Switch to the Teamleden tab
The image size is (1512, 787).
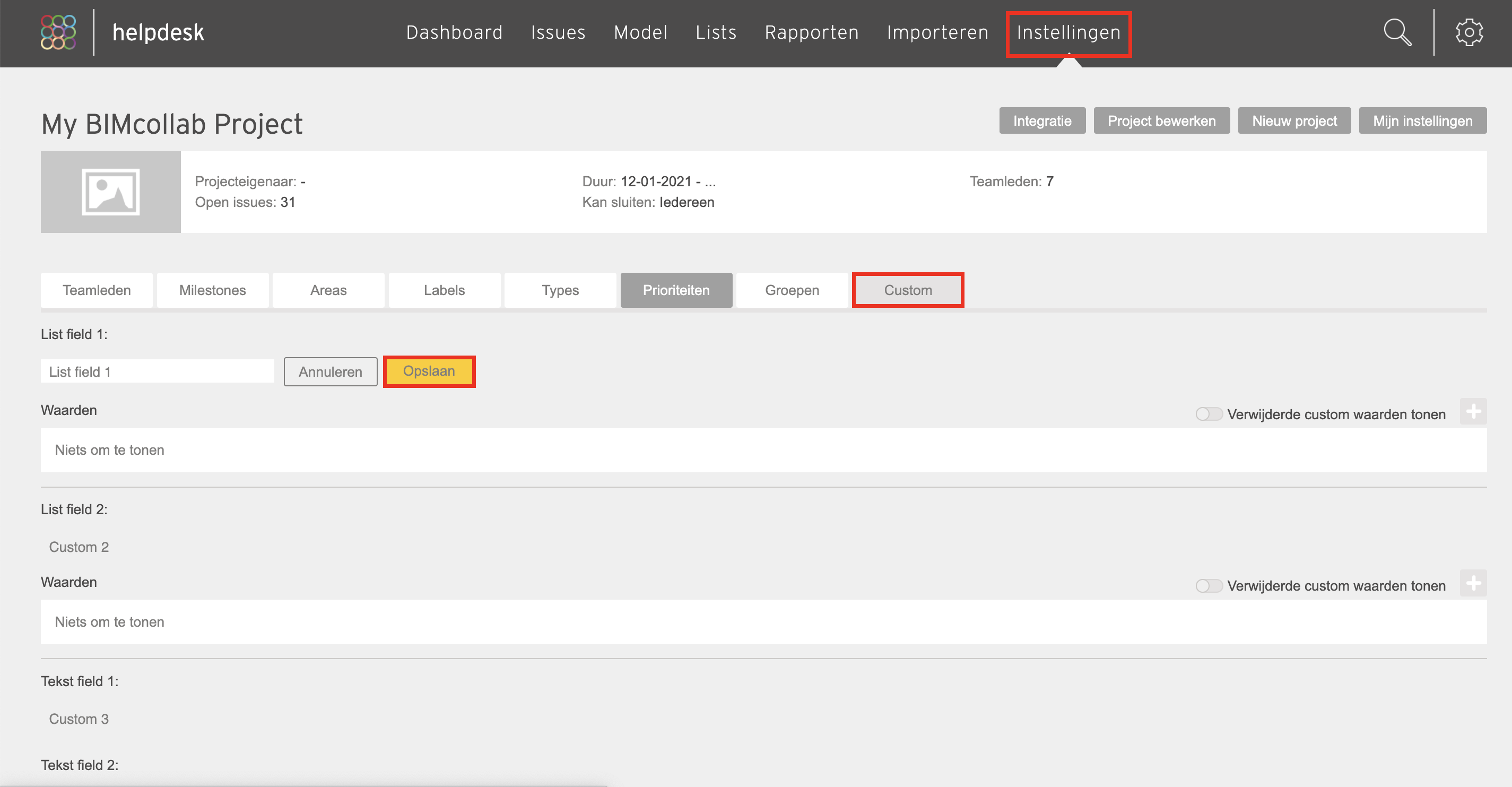[x=97, y=290]
